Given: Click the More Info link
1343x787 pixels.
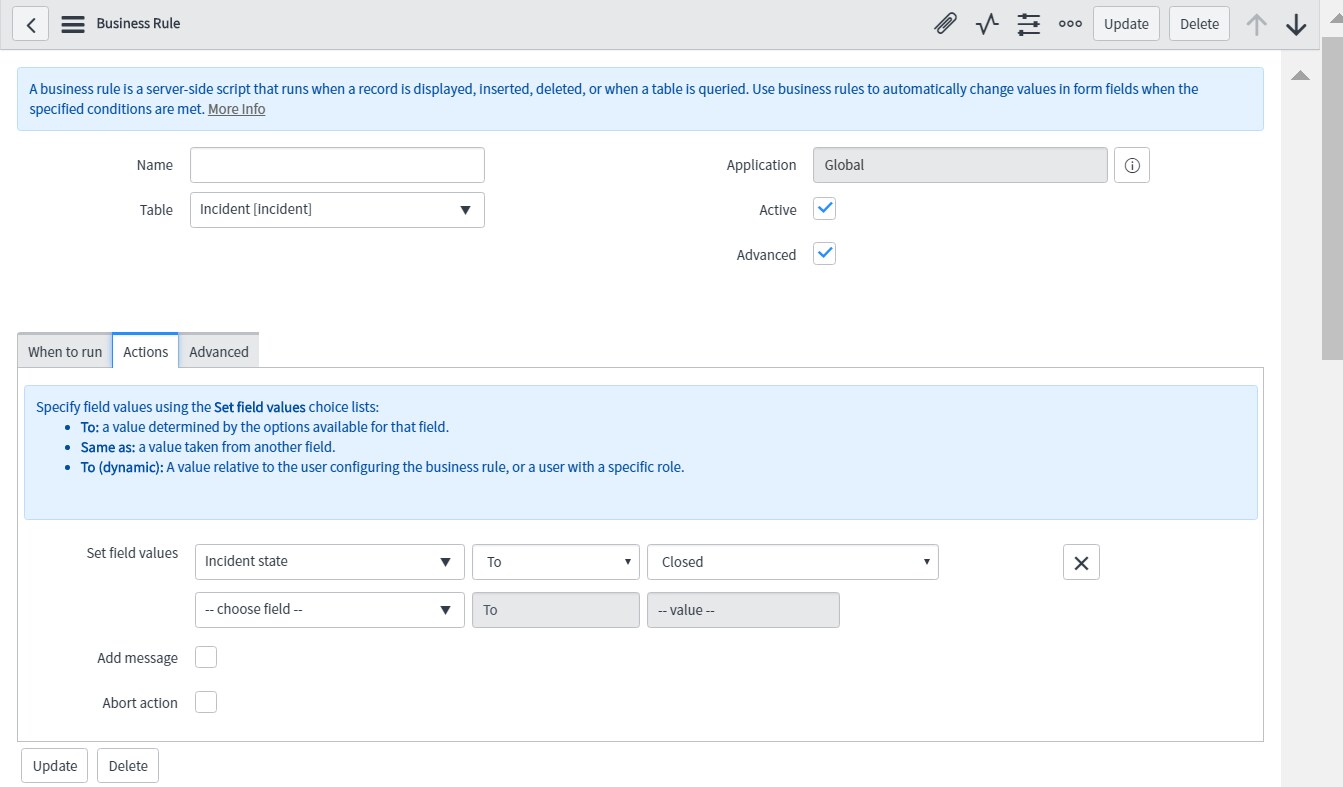Looking at the screenshot, I should (236, 109).
